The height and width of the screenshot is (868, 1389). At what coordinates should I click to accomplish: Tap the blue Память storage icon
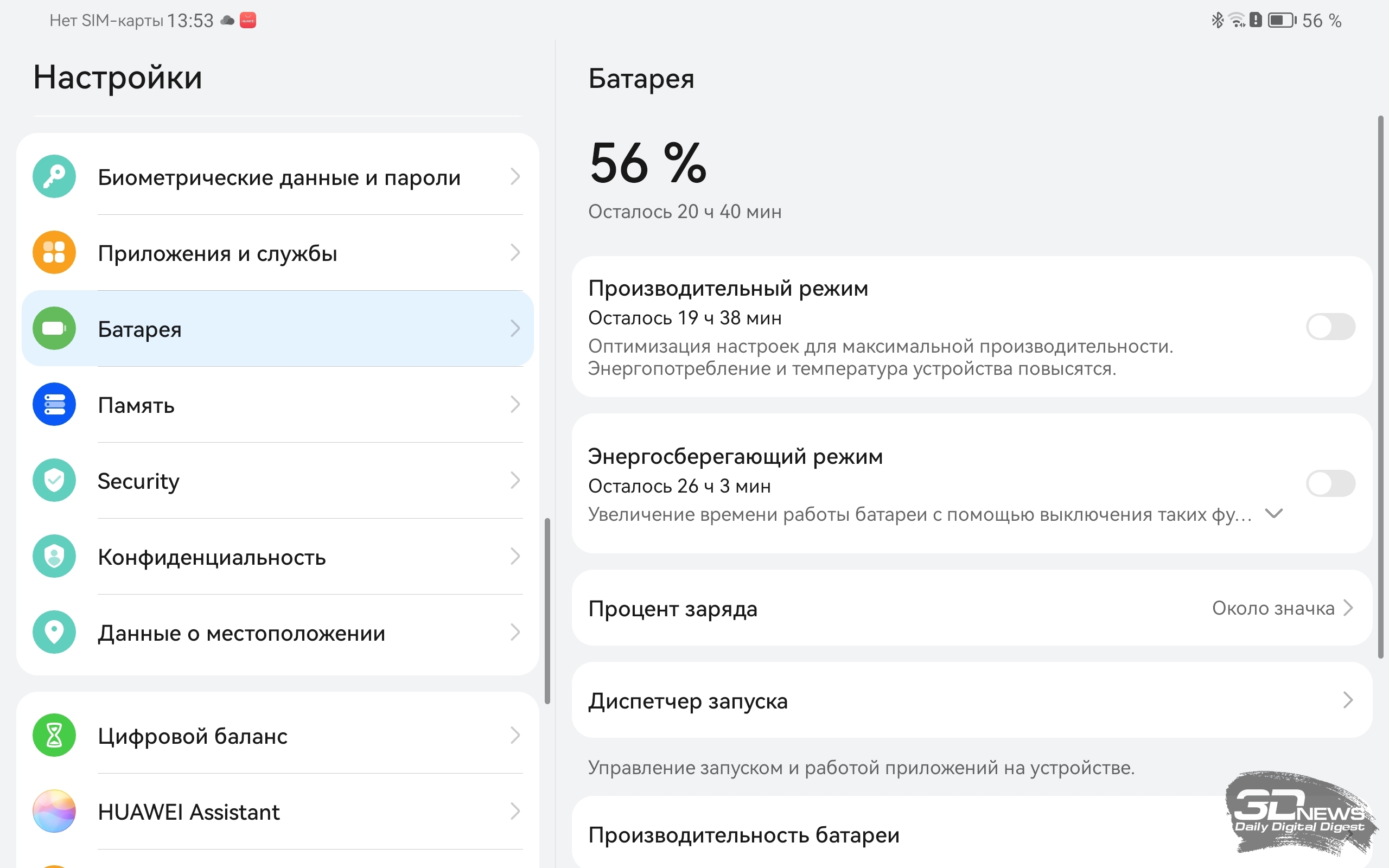click(54, 404)
